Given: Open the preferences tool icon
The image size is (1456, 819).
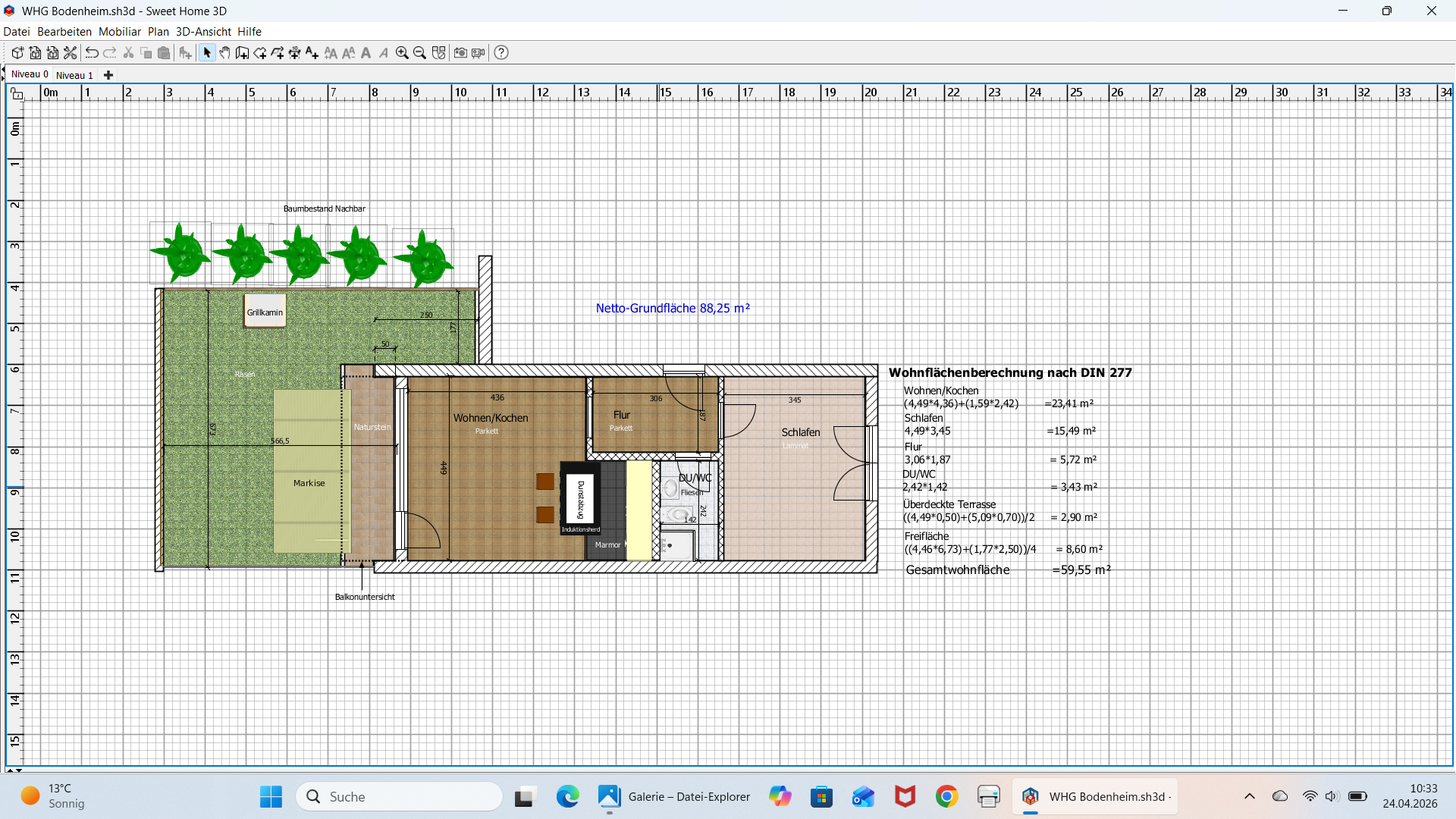Looking at the screenshot, I should point(70,53).
